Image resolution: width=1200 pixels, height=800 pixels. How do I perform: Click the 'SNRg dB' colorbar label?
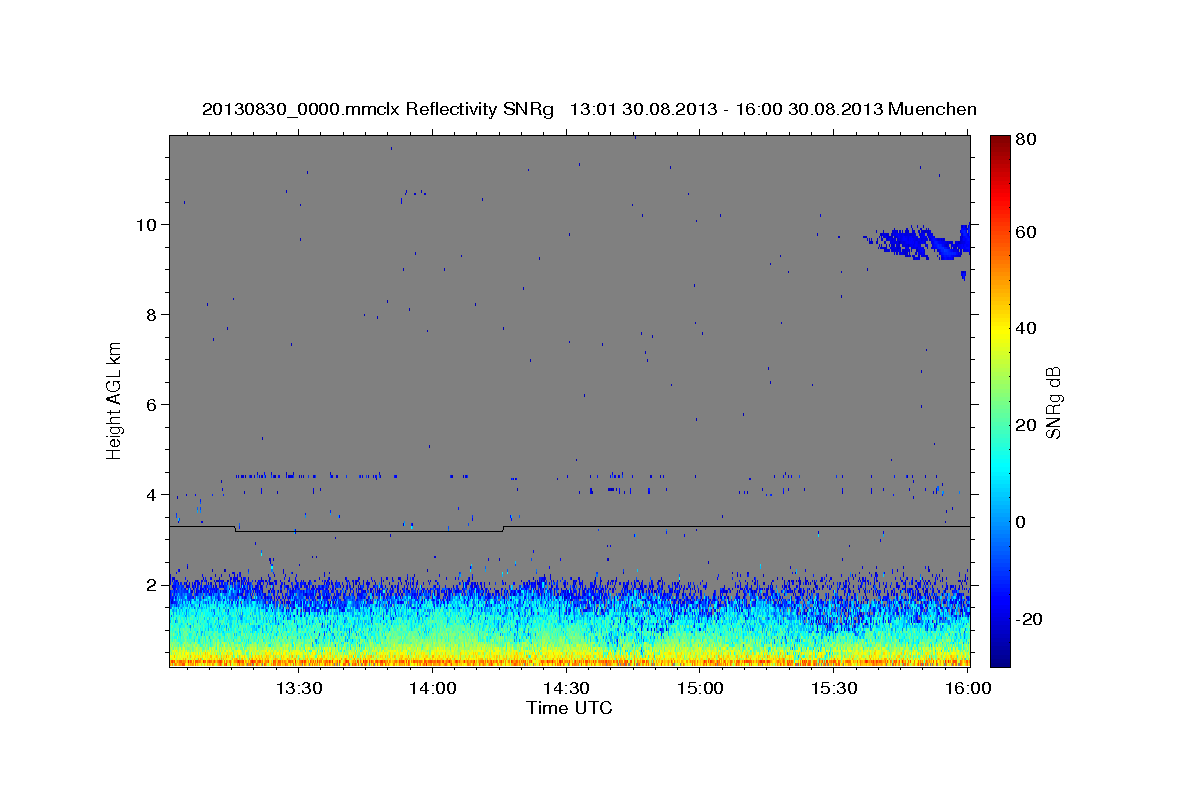pos(1053,401)
